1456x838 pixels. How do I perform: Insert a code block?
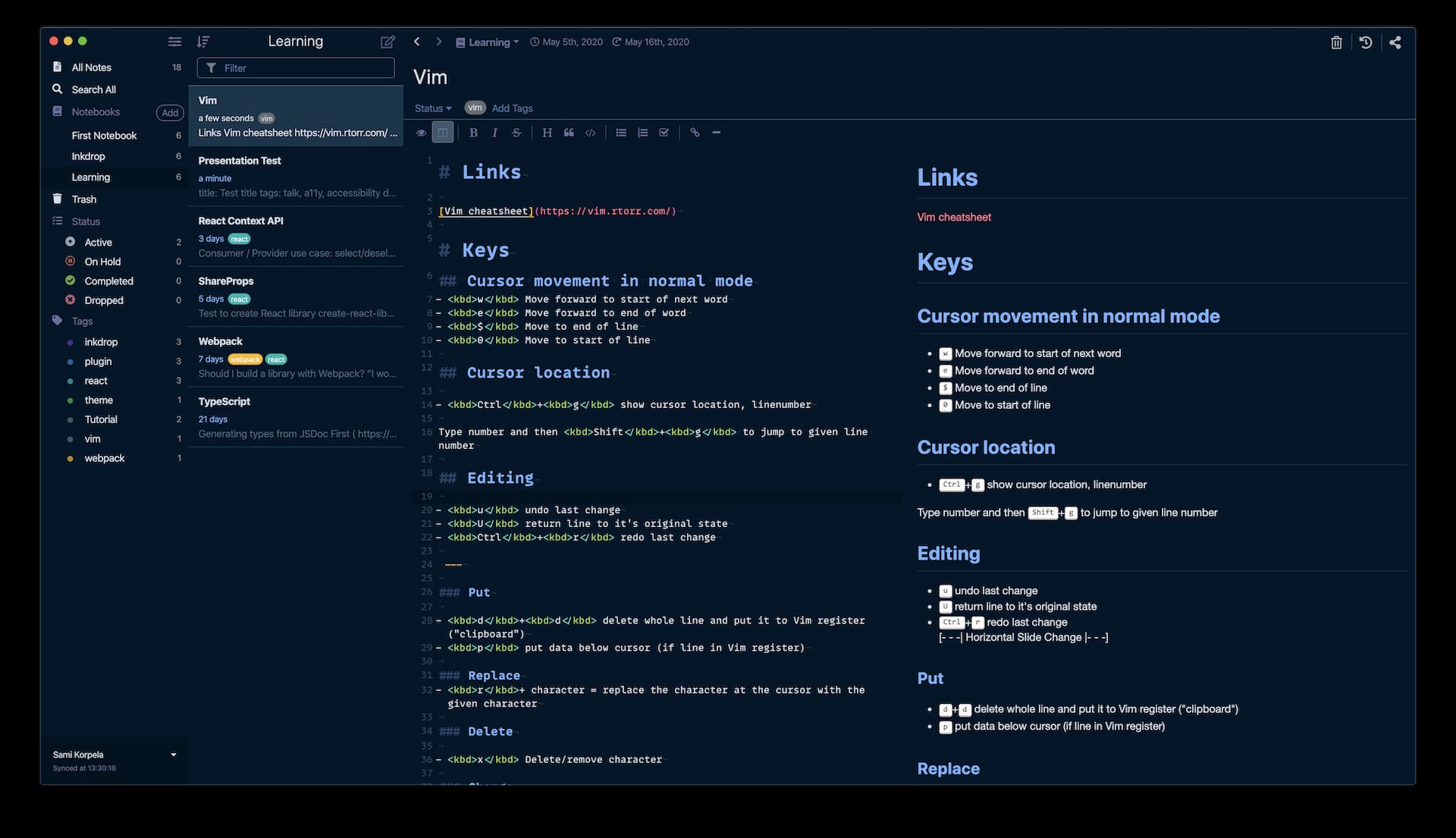tap(590, 133)
